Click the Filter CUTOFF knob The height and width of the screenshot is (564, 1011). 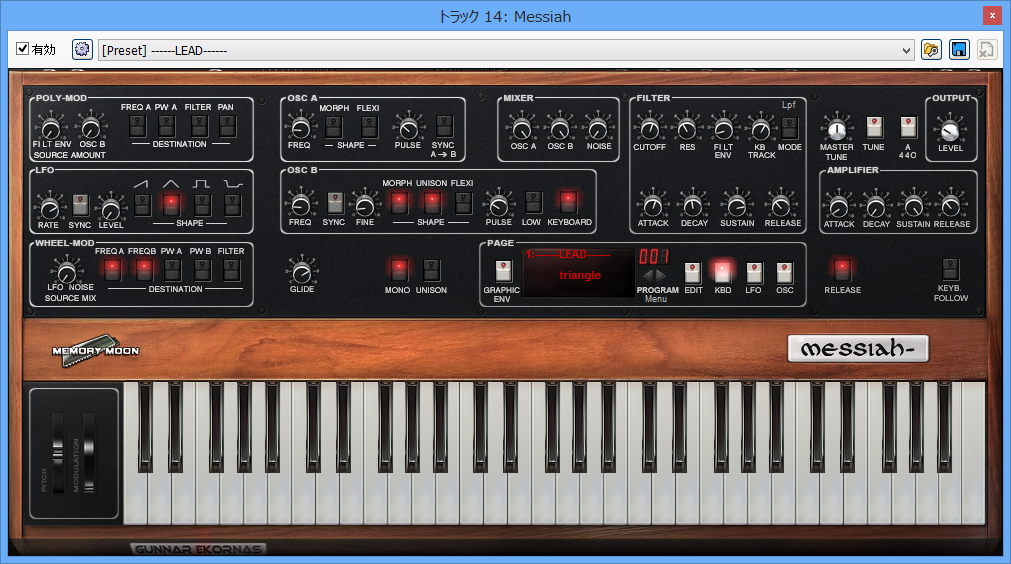[649, 128]
